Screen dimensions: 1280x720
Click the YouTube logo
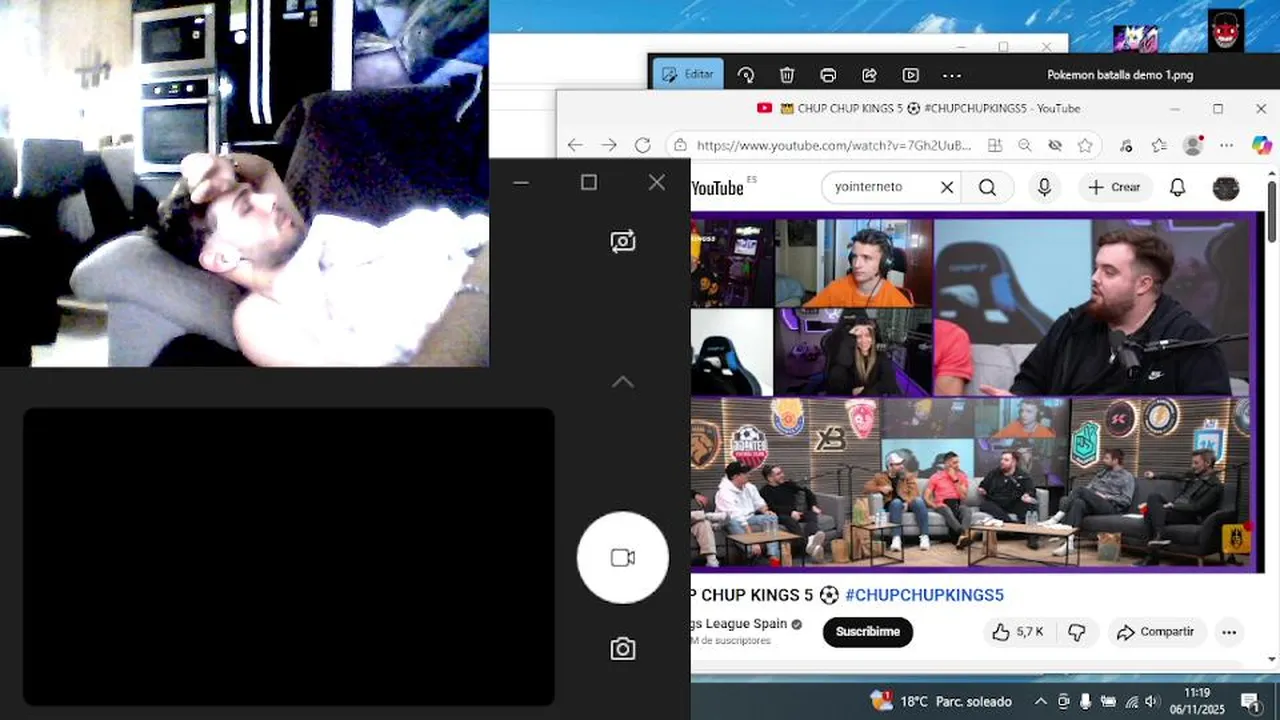[718, 187]
